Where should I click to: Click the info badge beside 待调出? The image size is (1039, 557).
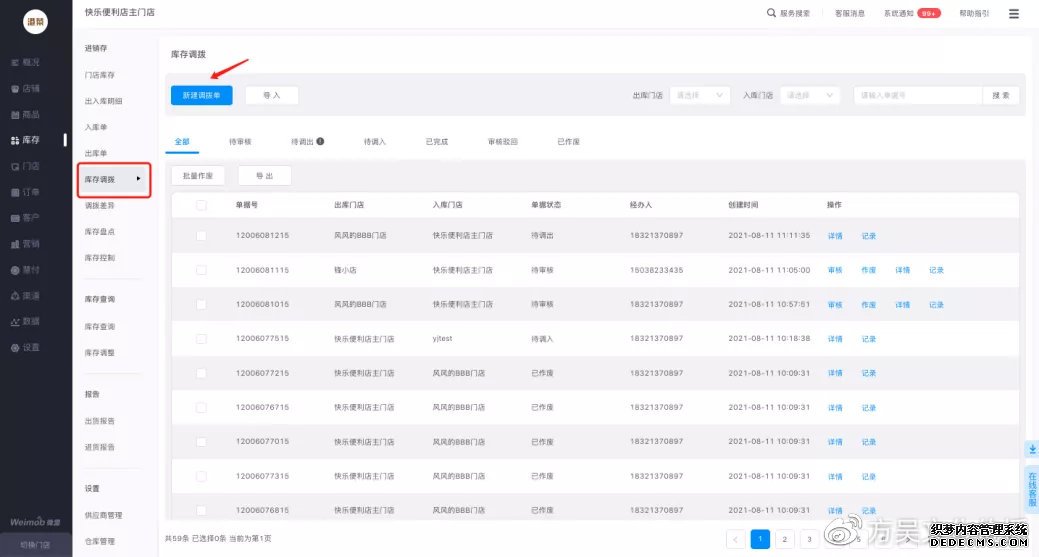(x=320, y=141)
